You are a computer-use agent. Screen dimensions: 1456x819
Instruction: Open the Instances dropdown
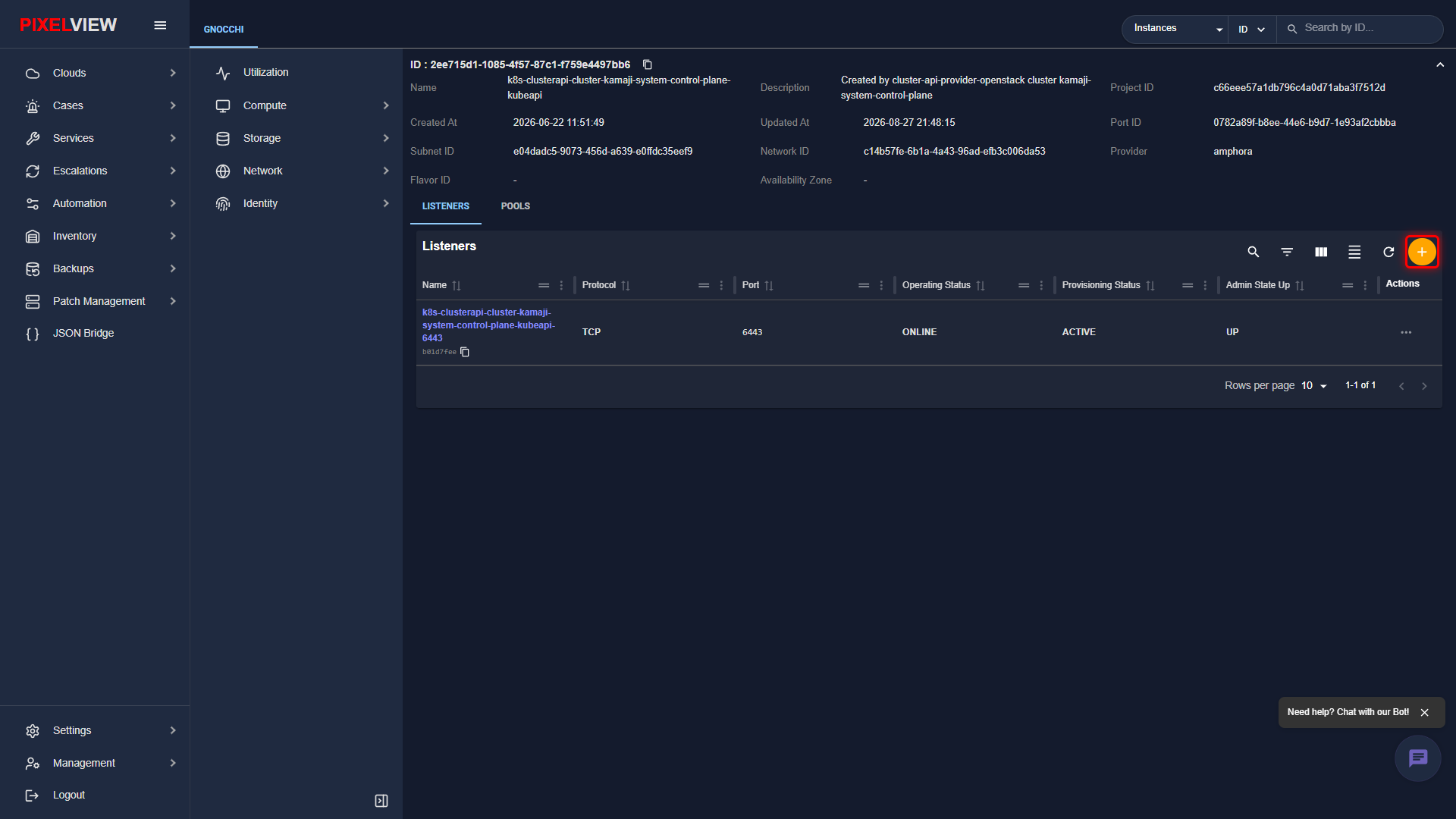[1177, 29]
